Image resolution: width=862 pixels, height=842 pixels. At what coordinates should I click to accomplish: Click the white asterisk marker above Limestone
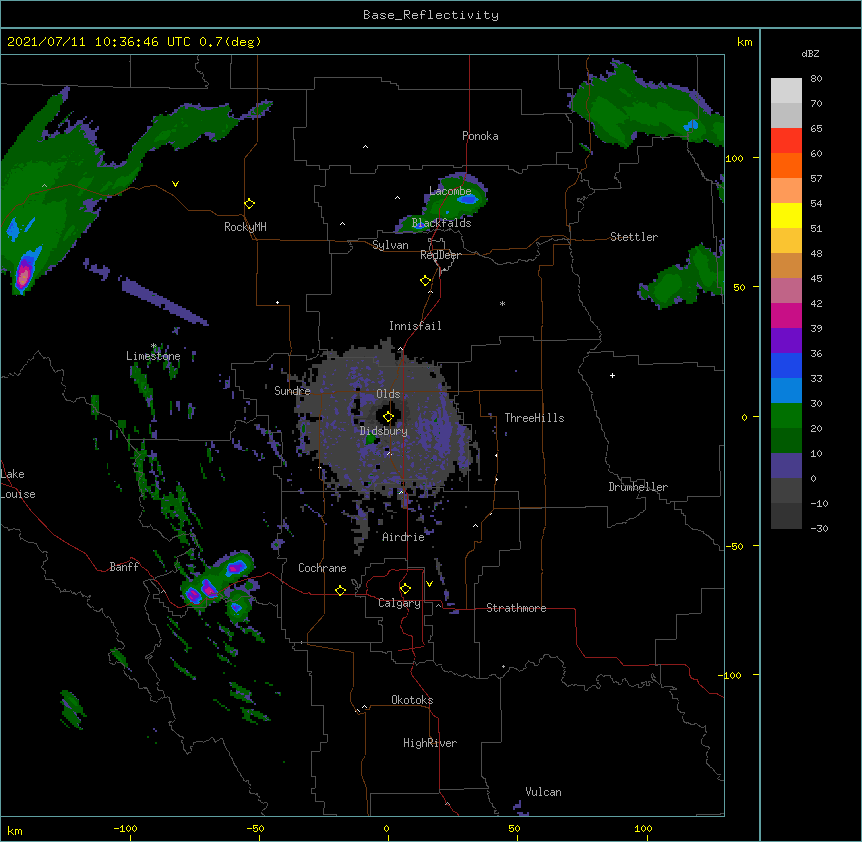[154, 346]
